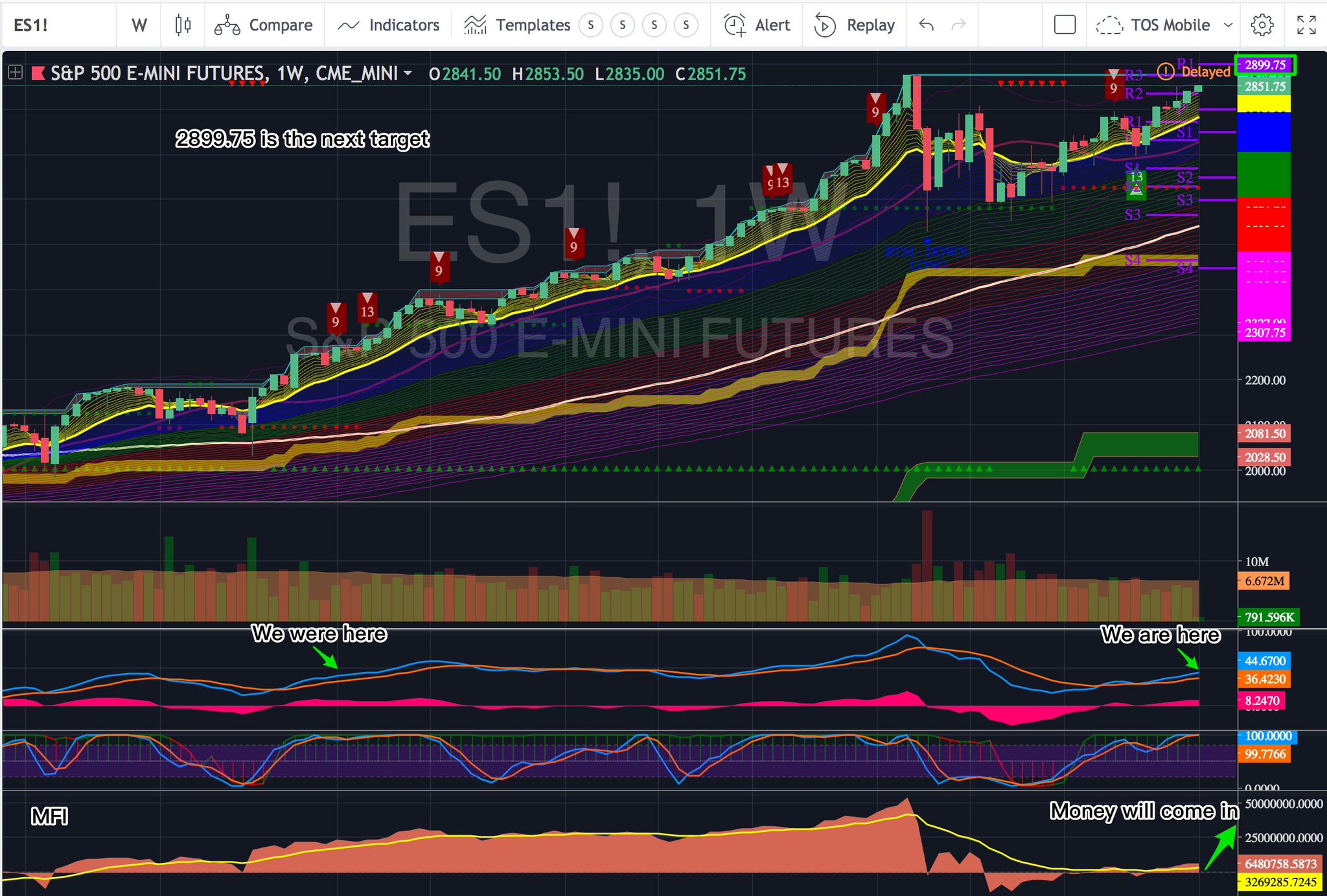Select the fourth S template shortcut
The height and width of the screenshot is (896, 1327).
pyautogui.click(x=686, y=25)
